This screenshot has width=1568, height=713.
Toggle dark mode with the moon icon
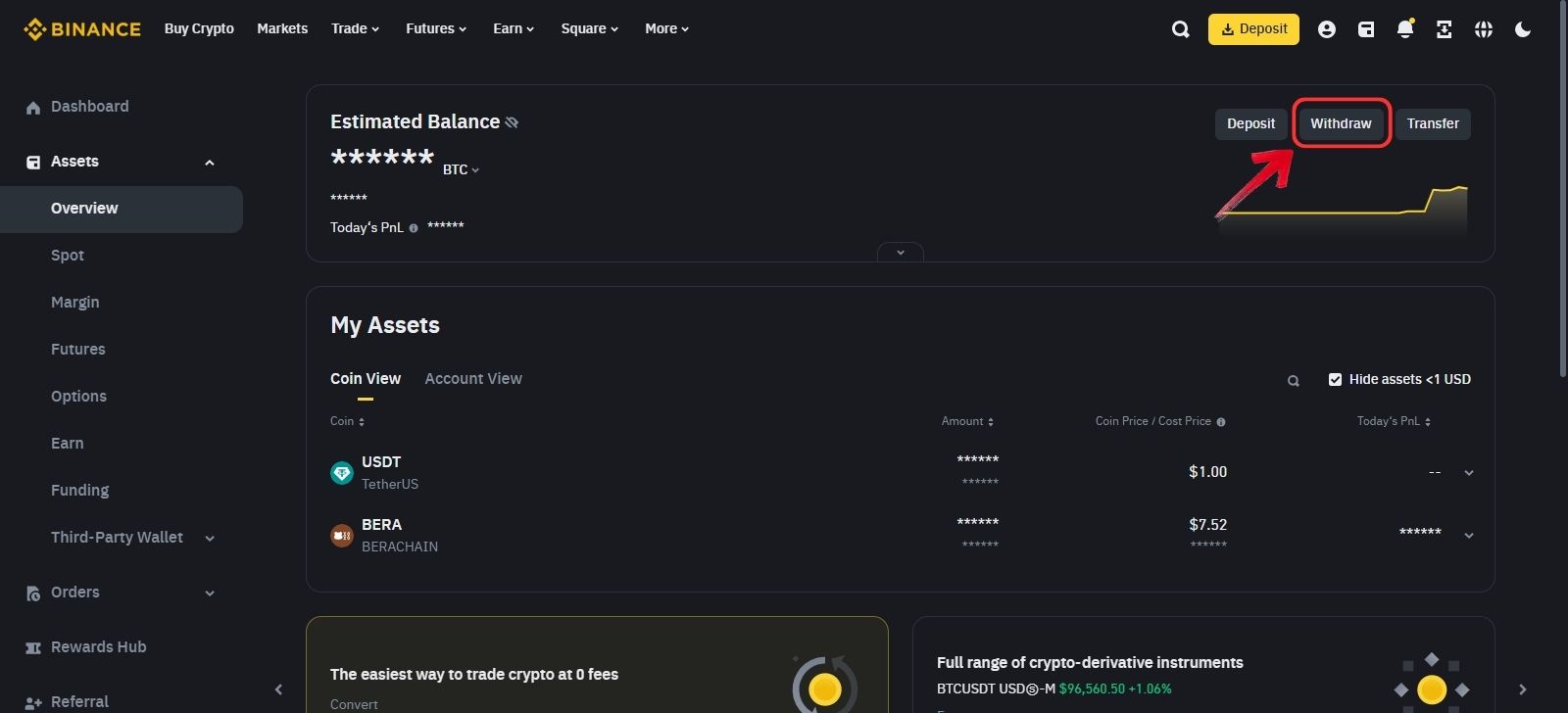tap(1523, 29)
